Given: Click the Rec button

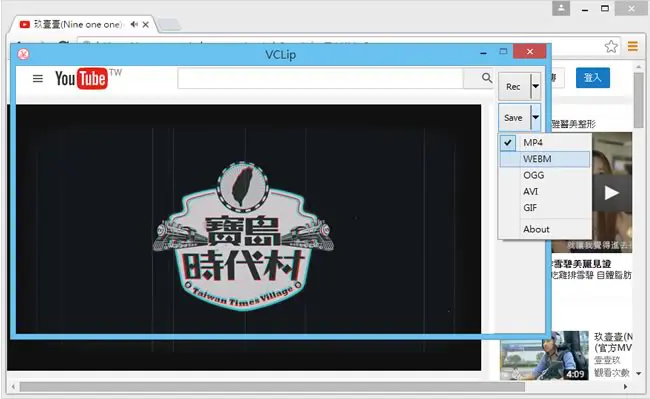Looking at the screenshot, I should (x=514, y=87).
